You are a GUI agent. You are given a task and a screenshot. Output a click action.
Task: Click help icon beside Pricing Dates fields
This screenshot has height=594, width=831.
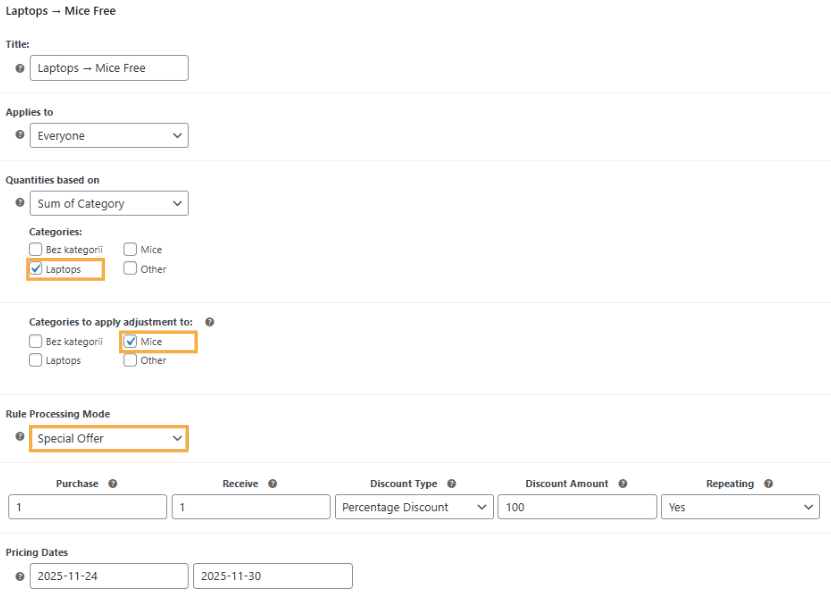point(20,576)
